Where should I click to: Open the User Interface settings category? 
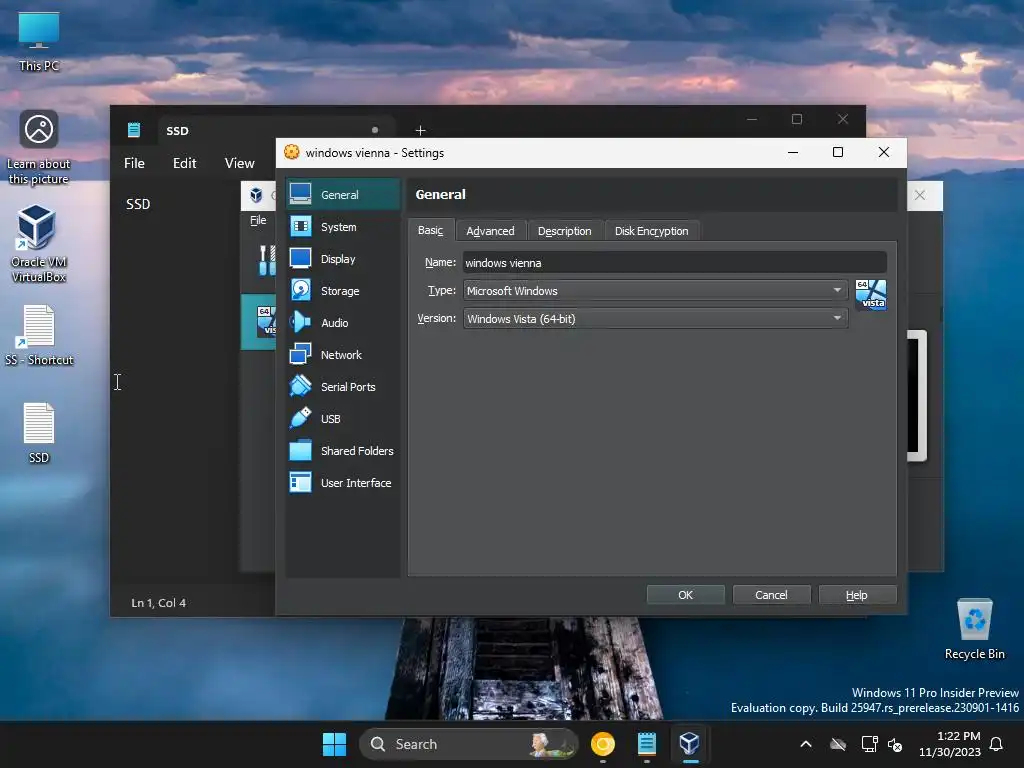(343, 483)
